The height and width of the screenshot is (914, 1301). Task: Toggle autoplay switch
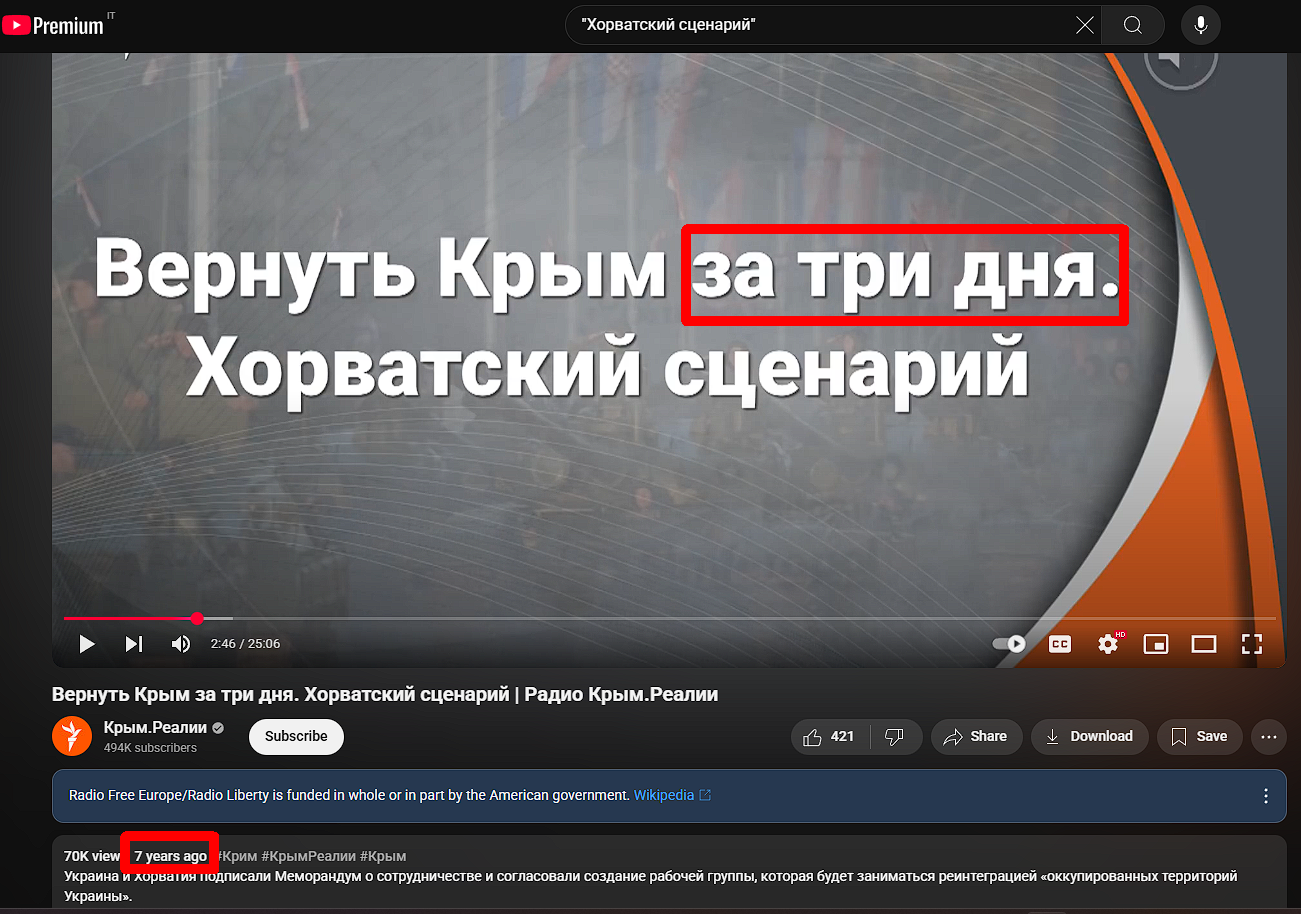click(x=1009, y=644)
